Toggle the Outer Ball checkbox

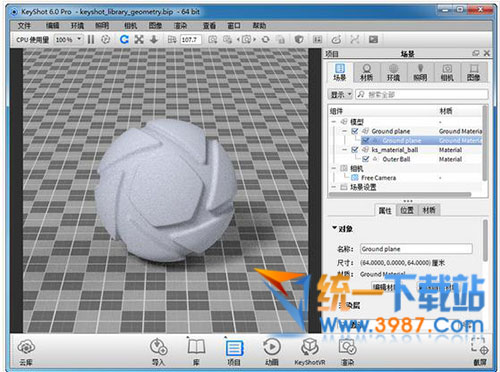tap(365, 159)
